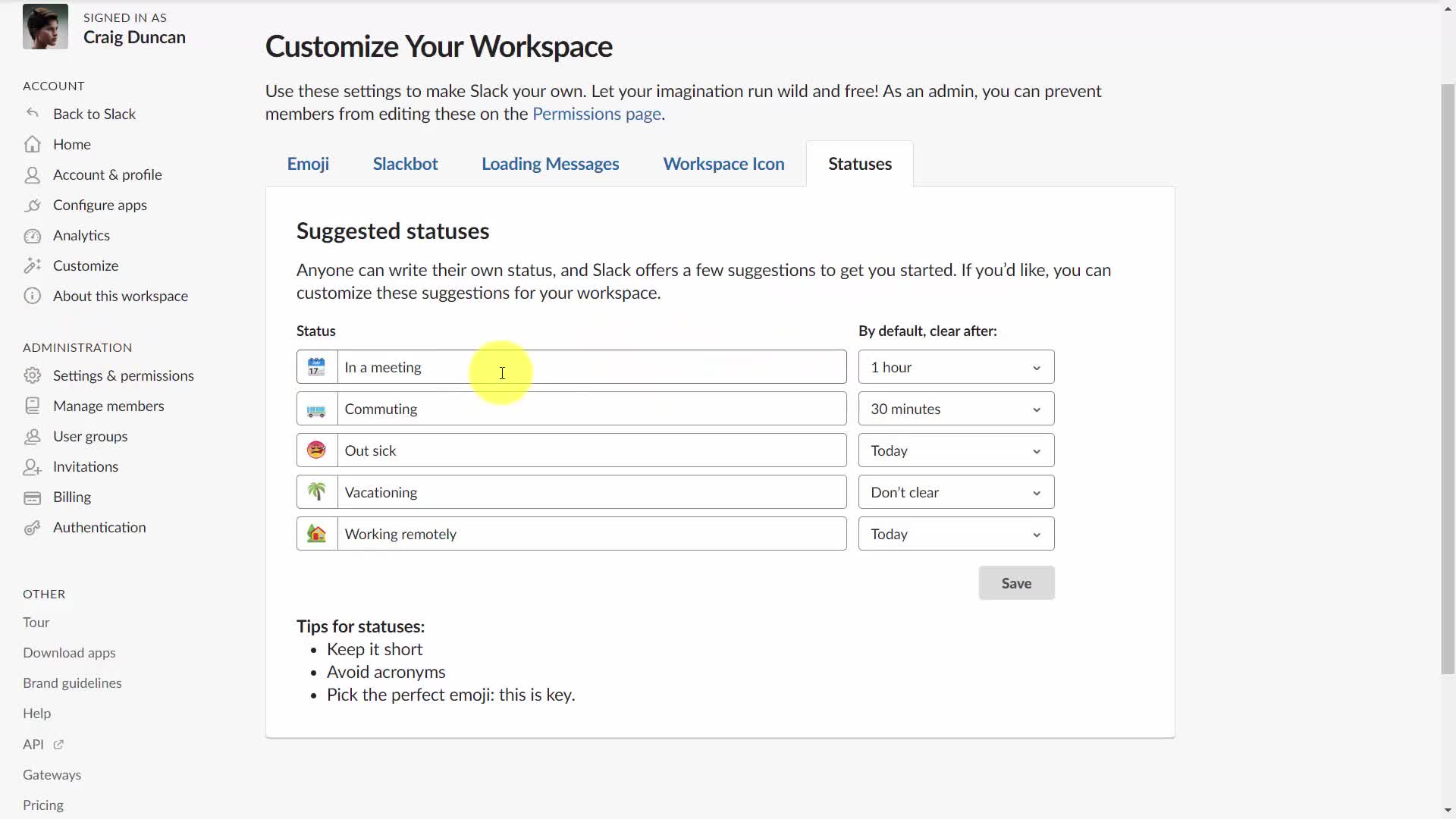Viewport: 1456px width, 819px height.
Task: Click the page vertical scrollbar
Action: [x=1448, y=379]
